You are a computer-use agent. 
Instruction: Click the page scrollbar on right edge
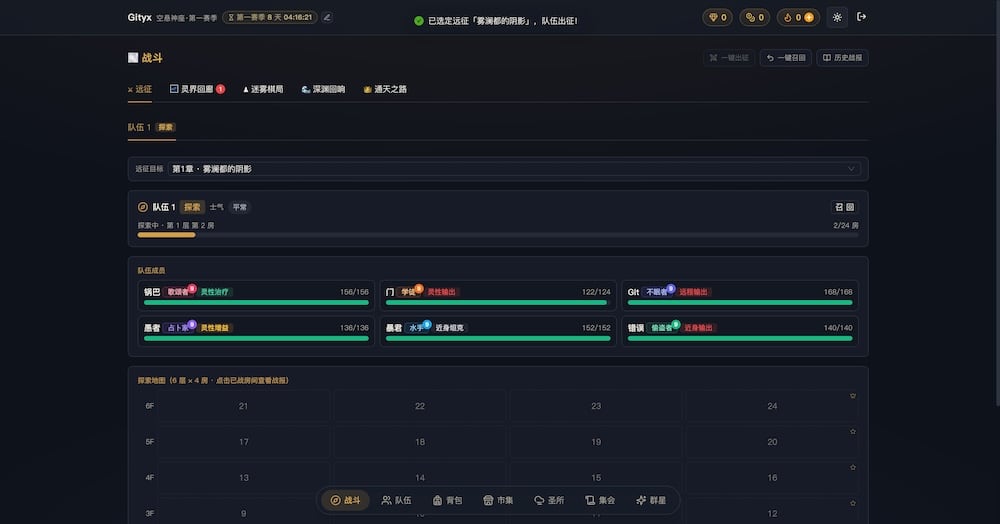997,203
